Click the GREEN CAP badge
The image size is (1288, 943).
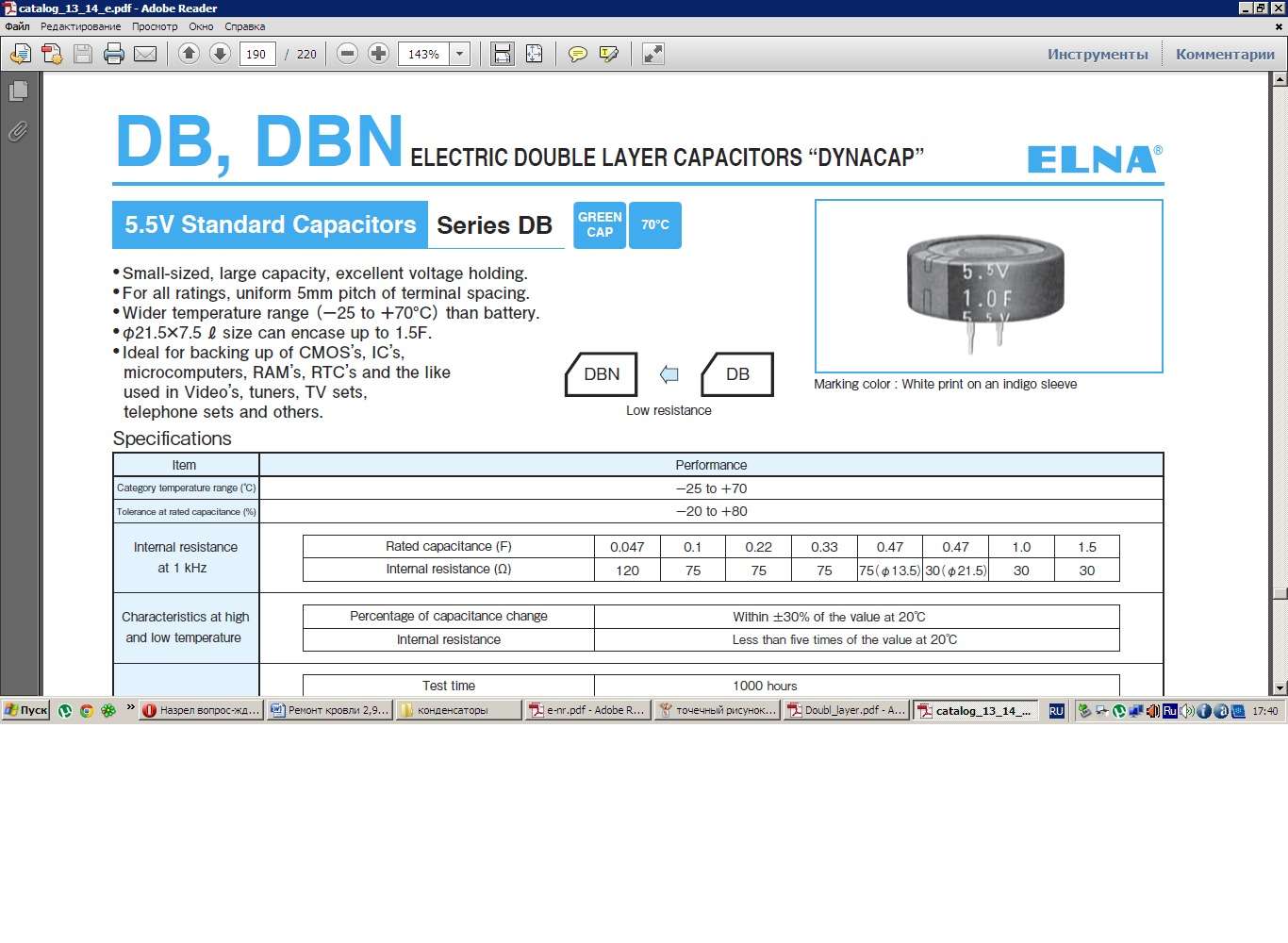point(600,224)
